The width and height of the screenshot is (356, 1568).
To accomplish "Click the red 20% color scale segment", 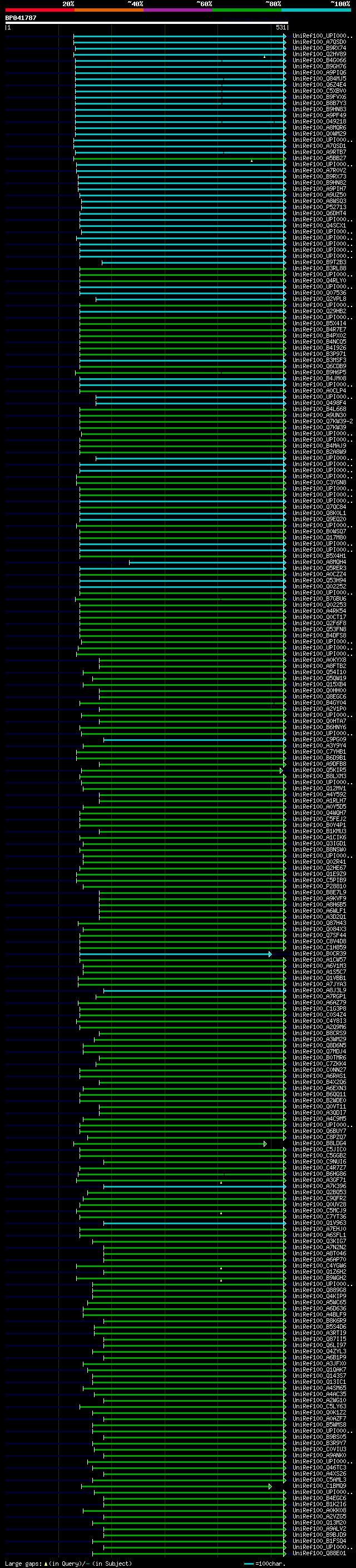I will (39, 10).
